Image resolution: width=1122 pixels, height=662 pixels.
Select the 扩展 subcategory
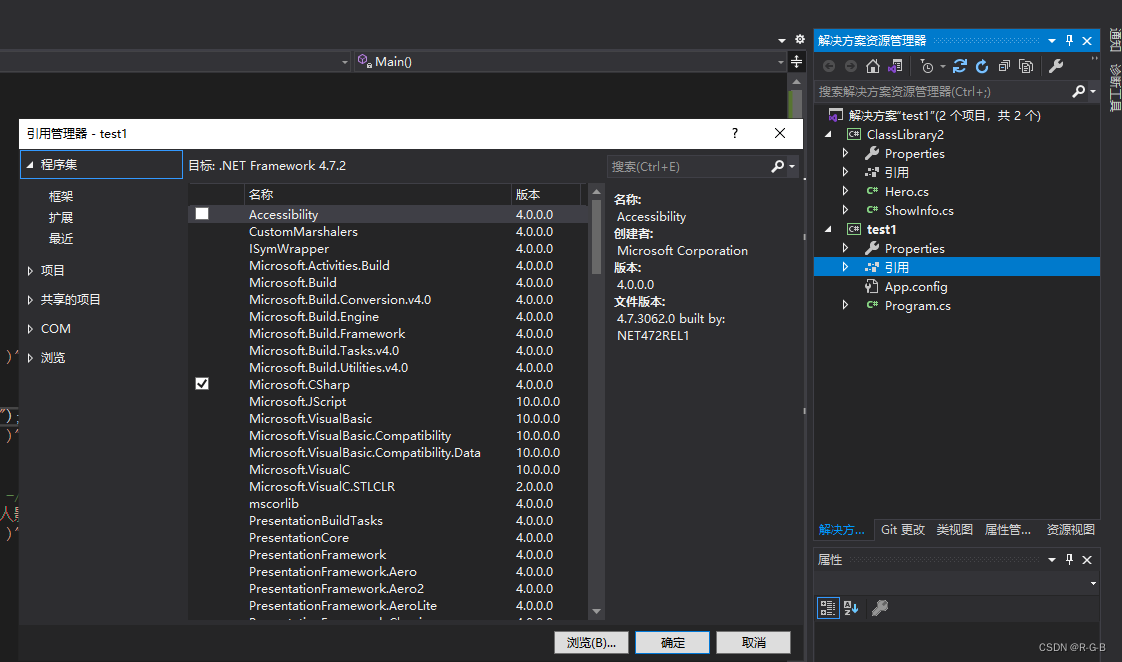61,218
